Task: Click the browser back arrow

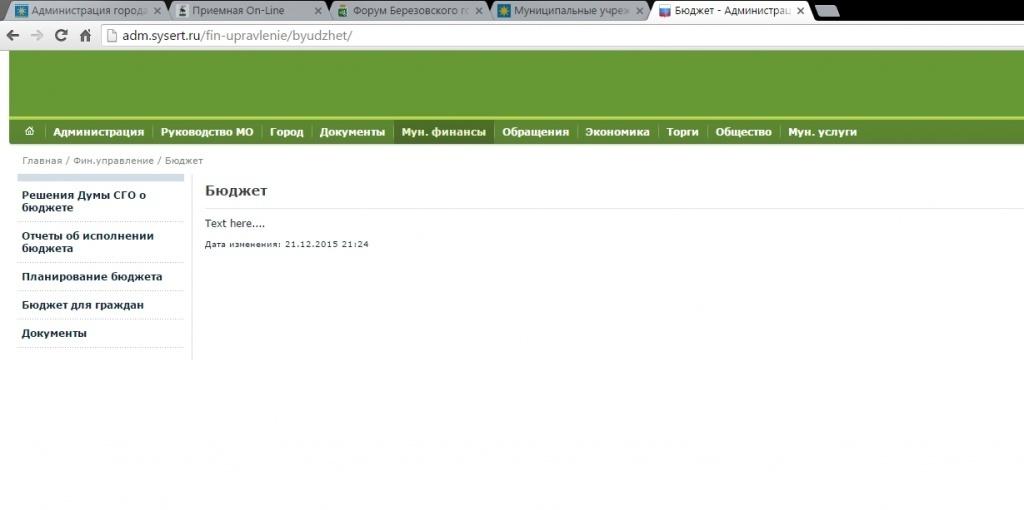Action: click(13, 35)
